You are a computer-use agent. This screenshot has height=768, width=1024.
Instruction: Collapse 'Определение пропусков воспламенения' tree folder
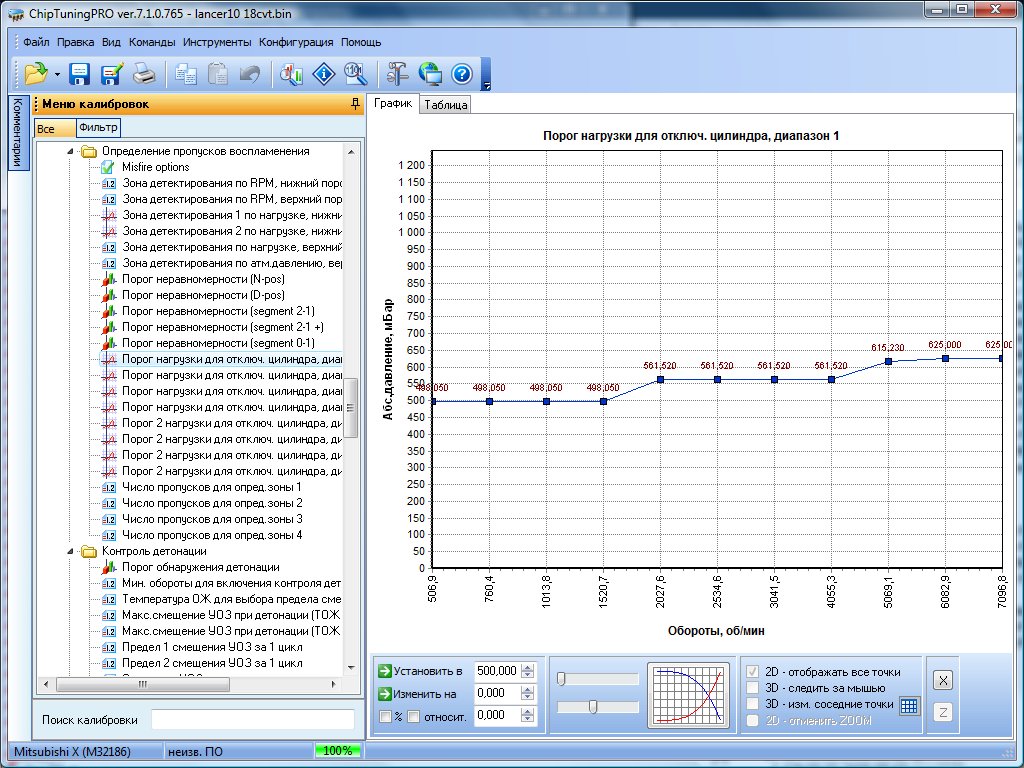[x=71, y=152]
